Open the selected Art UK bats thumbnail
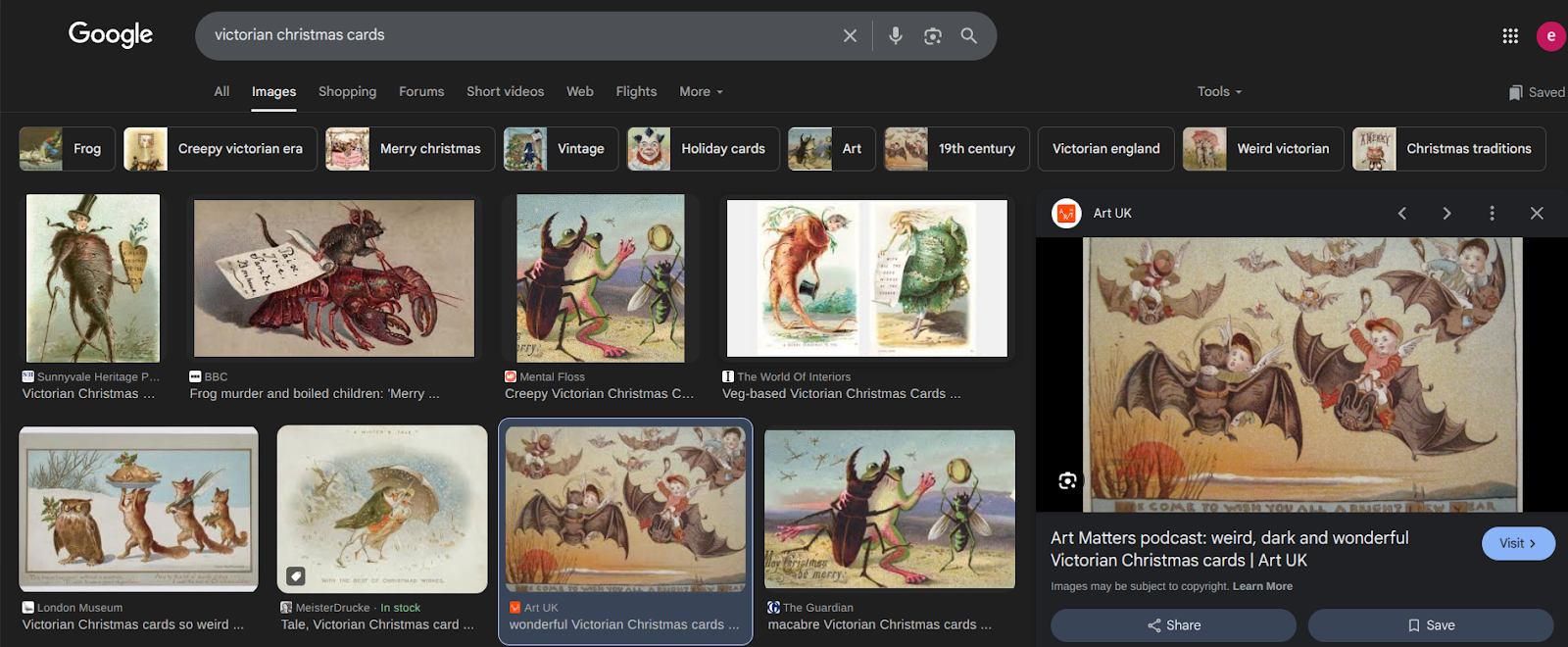 pos(625,509)
